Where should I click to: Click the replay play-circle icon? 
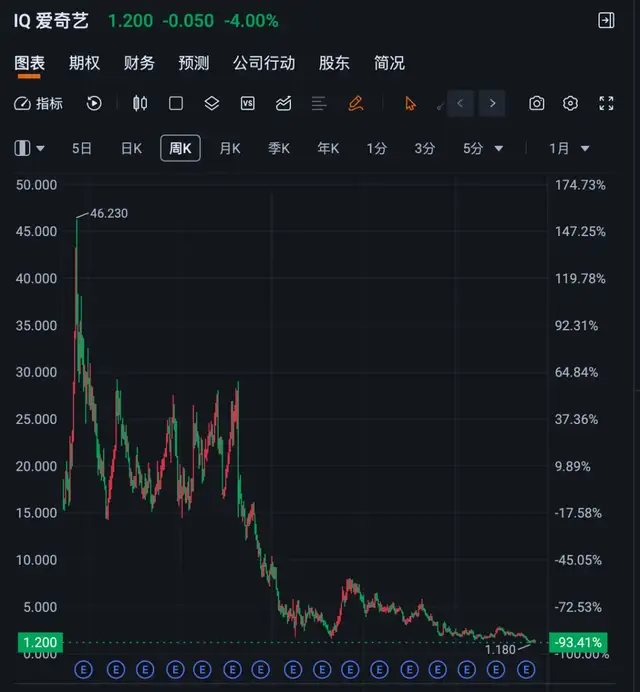[x=94, y=103]
